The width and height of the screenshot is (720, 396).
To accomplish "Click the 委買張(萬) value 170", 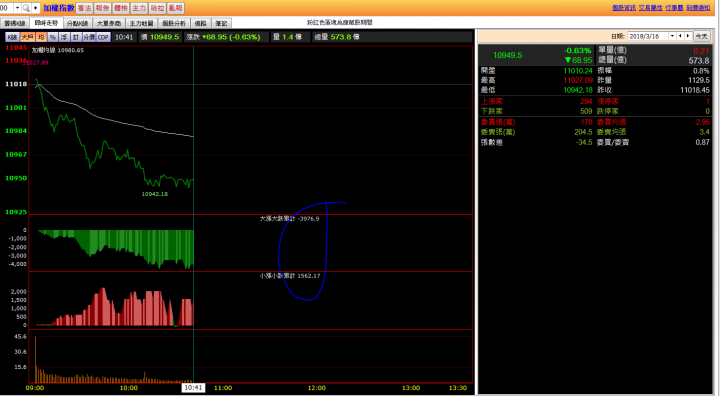I will (x=586, y=122).
